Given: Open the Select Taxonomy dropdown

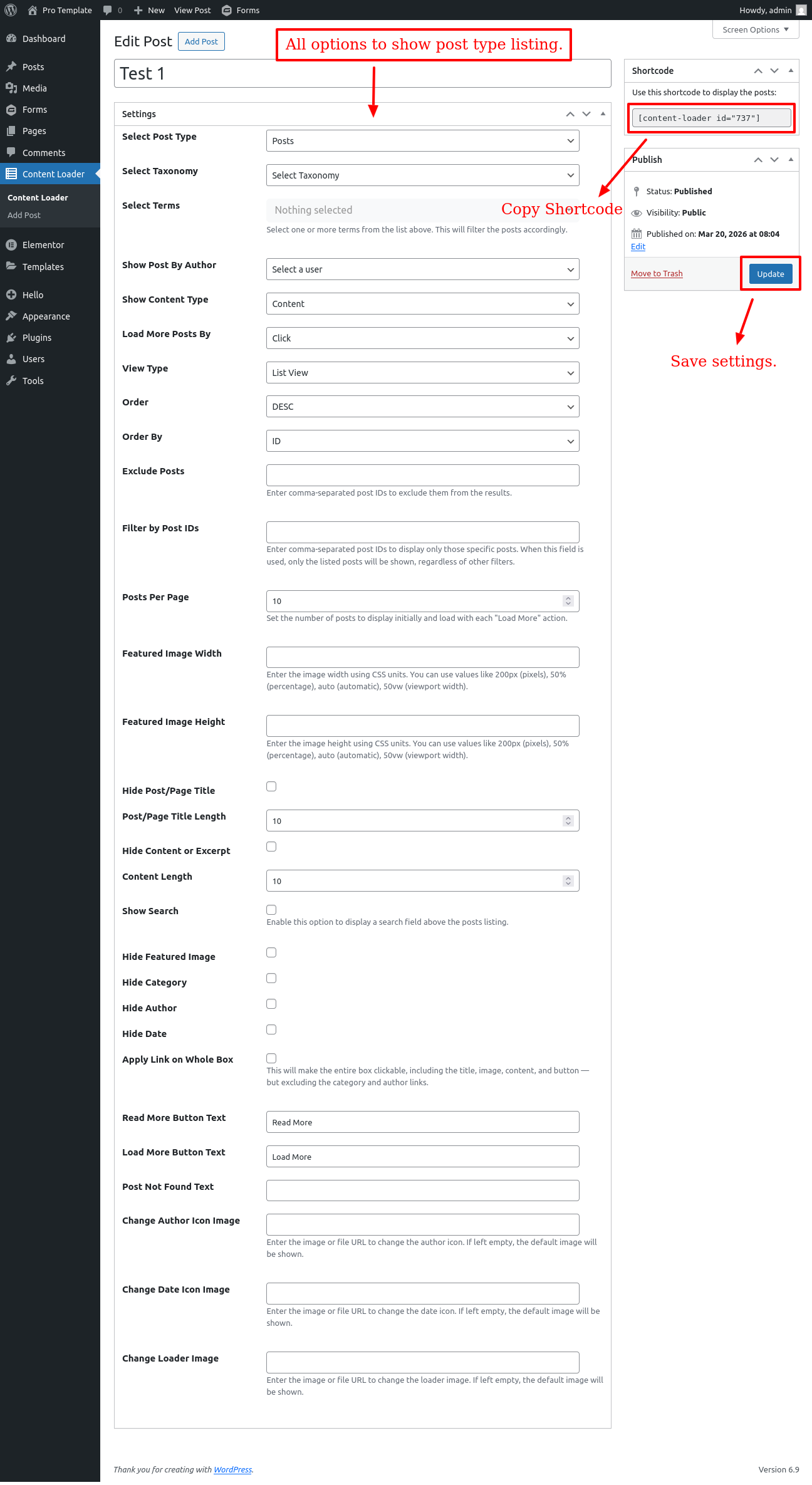Looking at the screenshot, I should (x=423, y=175).
